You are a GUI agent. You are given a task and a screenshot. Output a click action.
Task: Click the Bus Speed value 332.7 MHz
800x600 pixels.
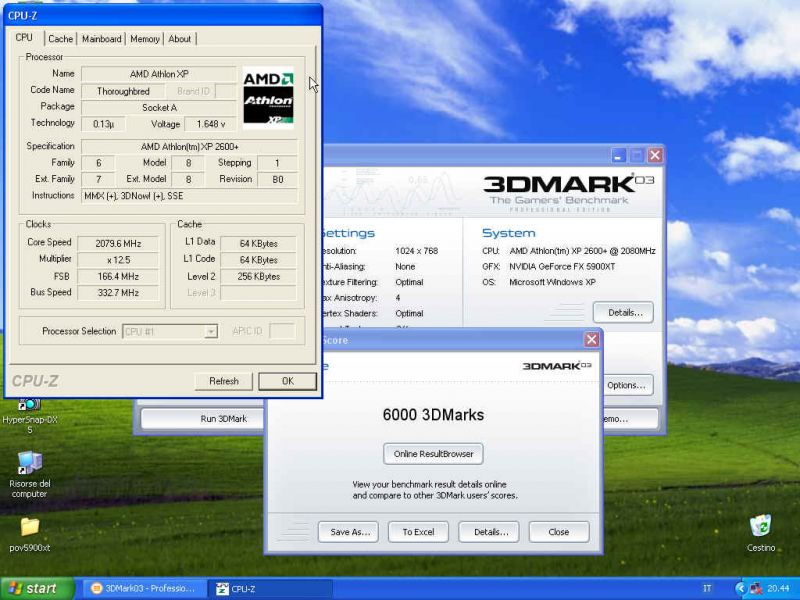(x=118, y=293)
